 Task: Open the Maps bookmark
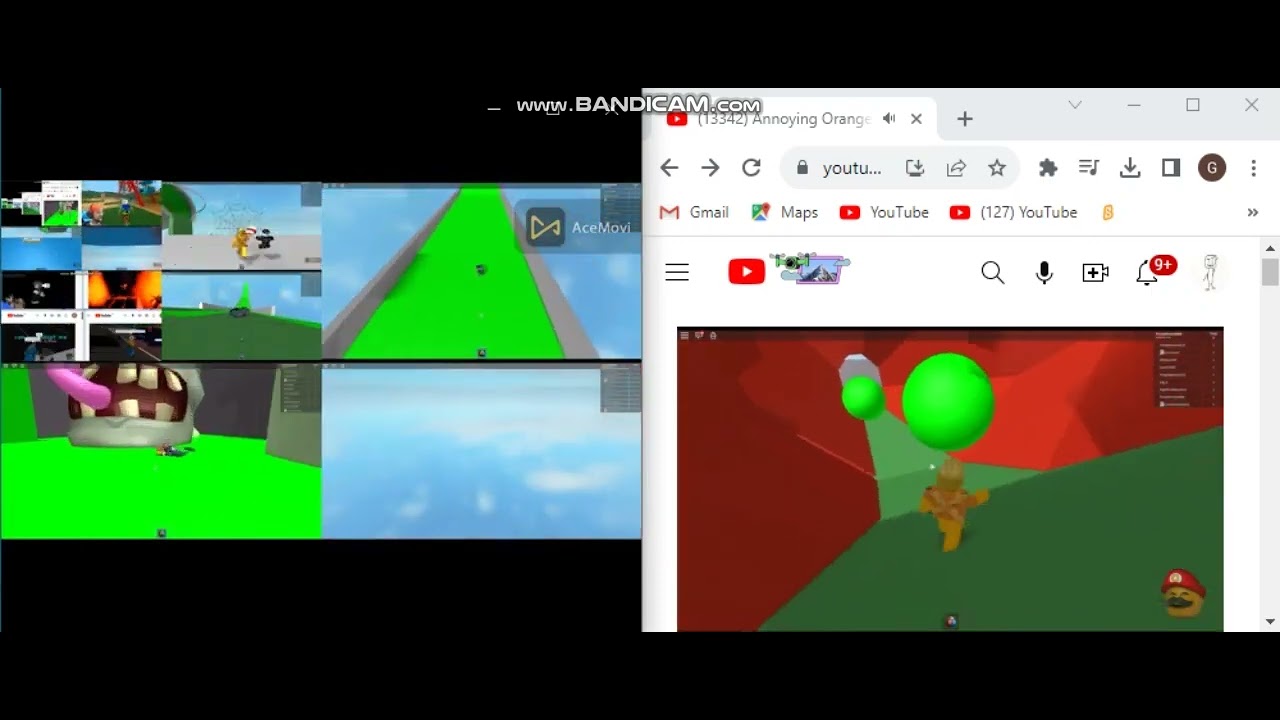[x=785, y=212]
